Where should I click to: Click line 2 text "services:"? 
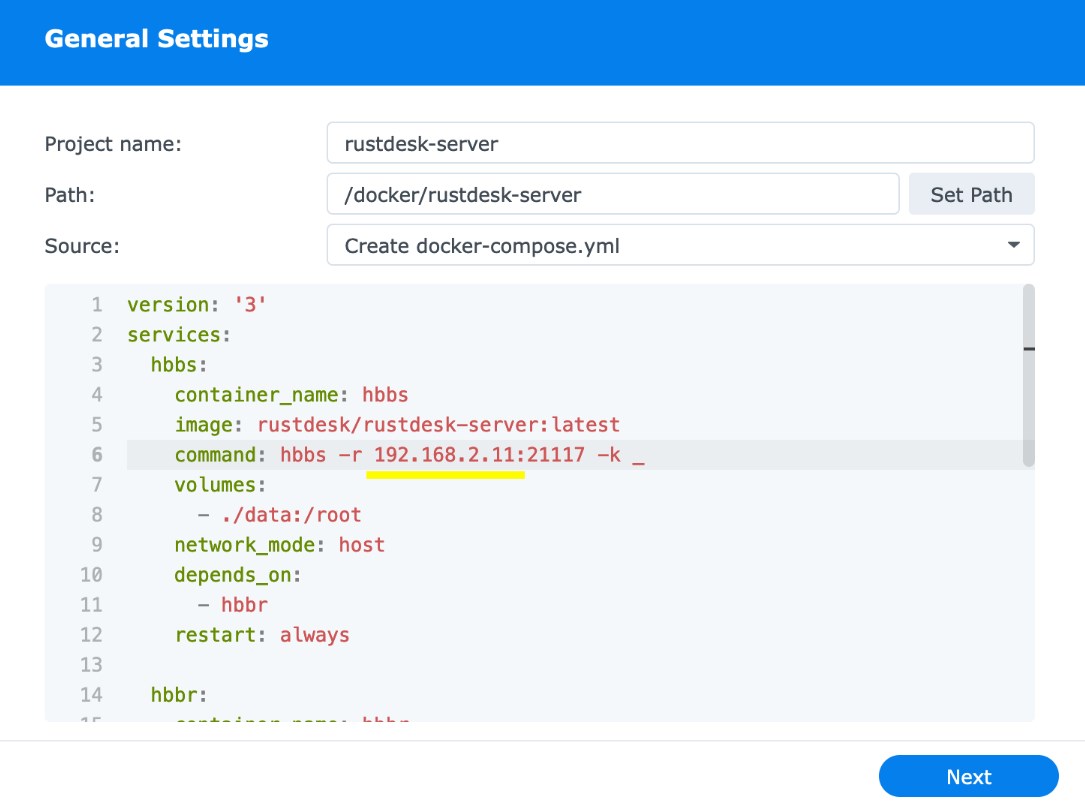tap(179, 335)
